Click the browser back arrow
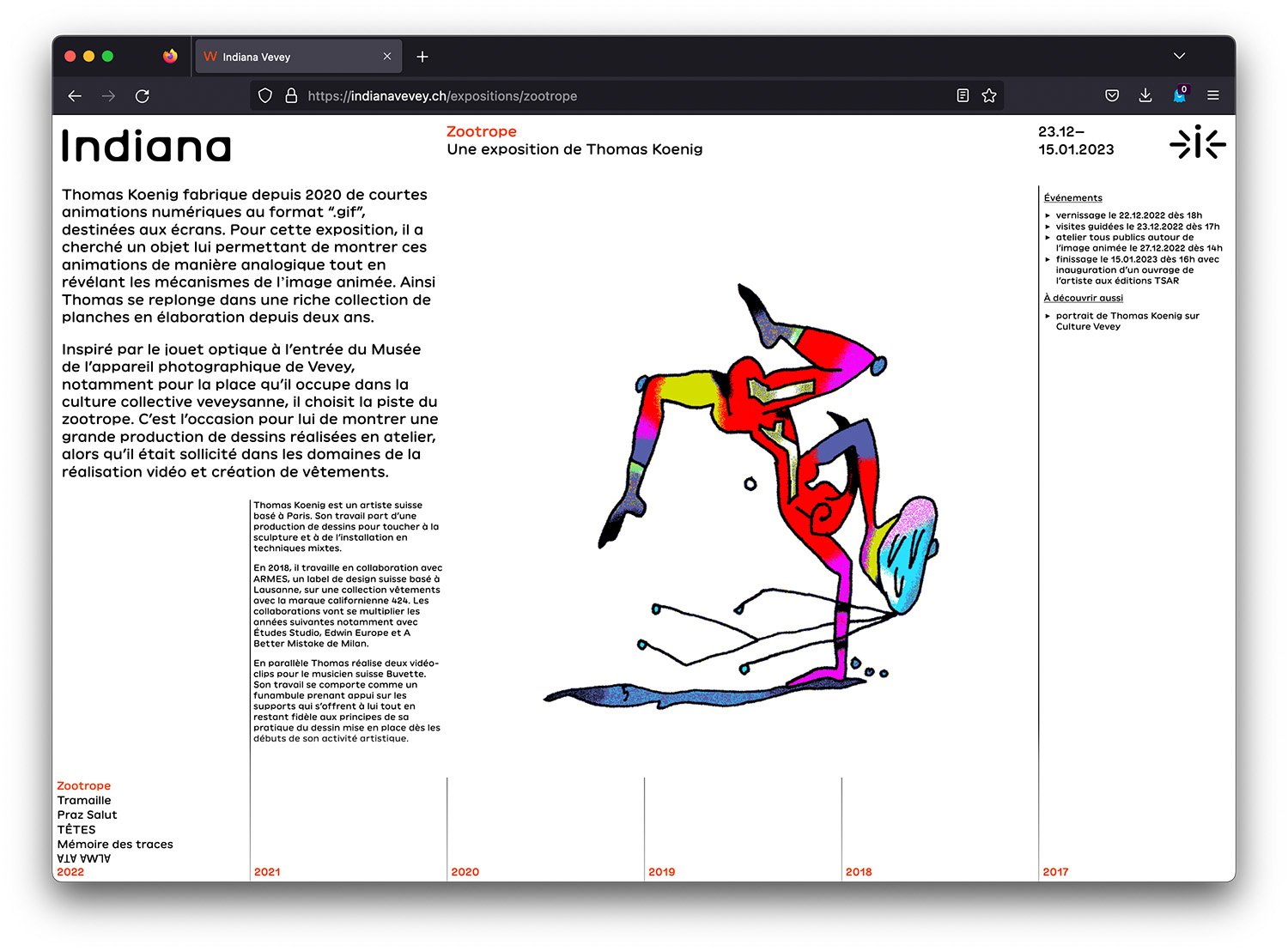The height and width of the screenshot is (951, 1288). click(75, 96)
